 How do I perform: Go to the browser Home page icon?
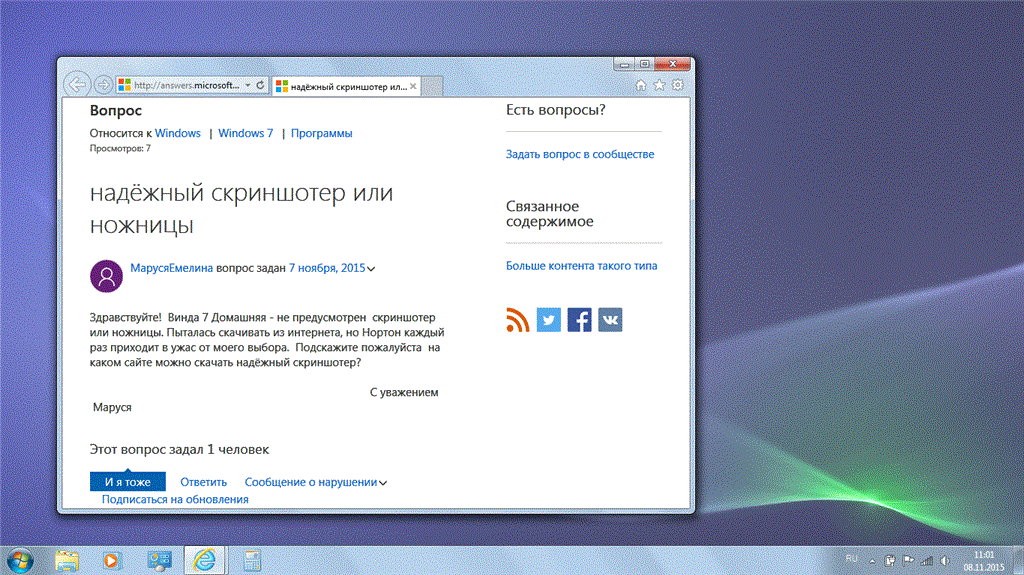(x=641, y=85)
